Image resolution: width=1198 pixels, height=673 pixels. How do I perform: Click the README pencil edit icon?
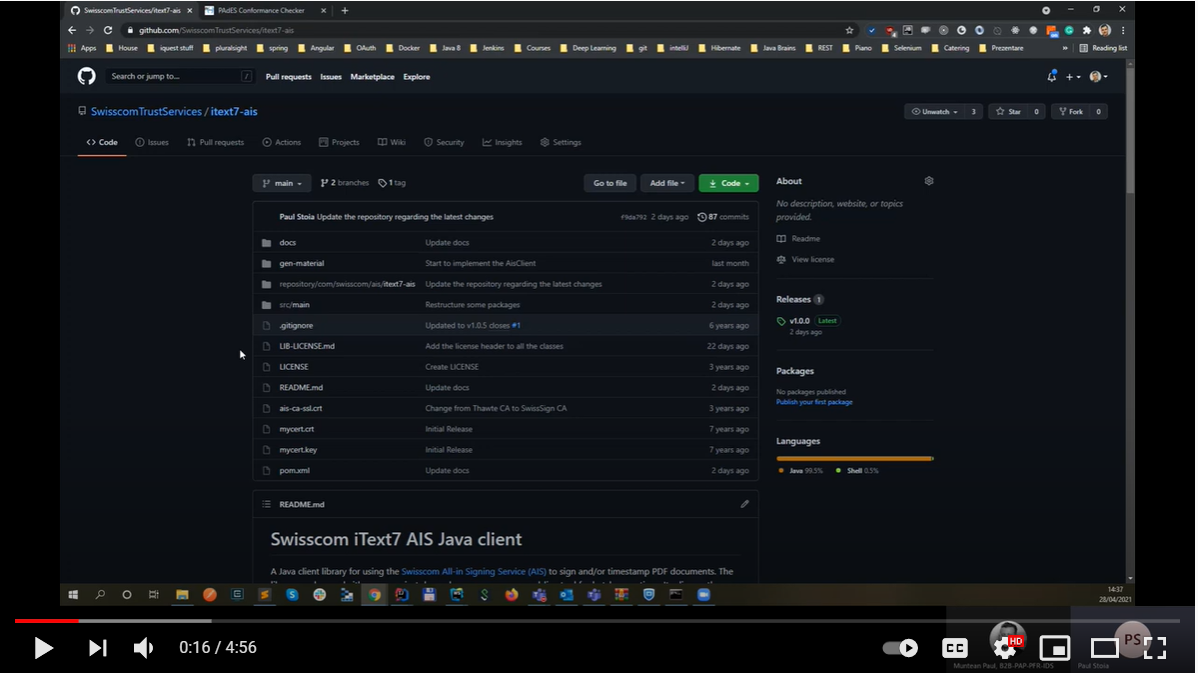[x=744, y=504]
